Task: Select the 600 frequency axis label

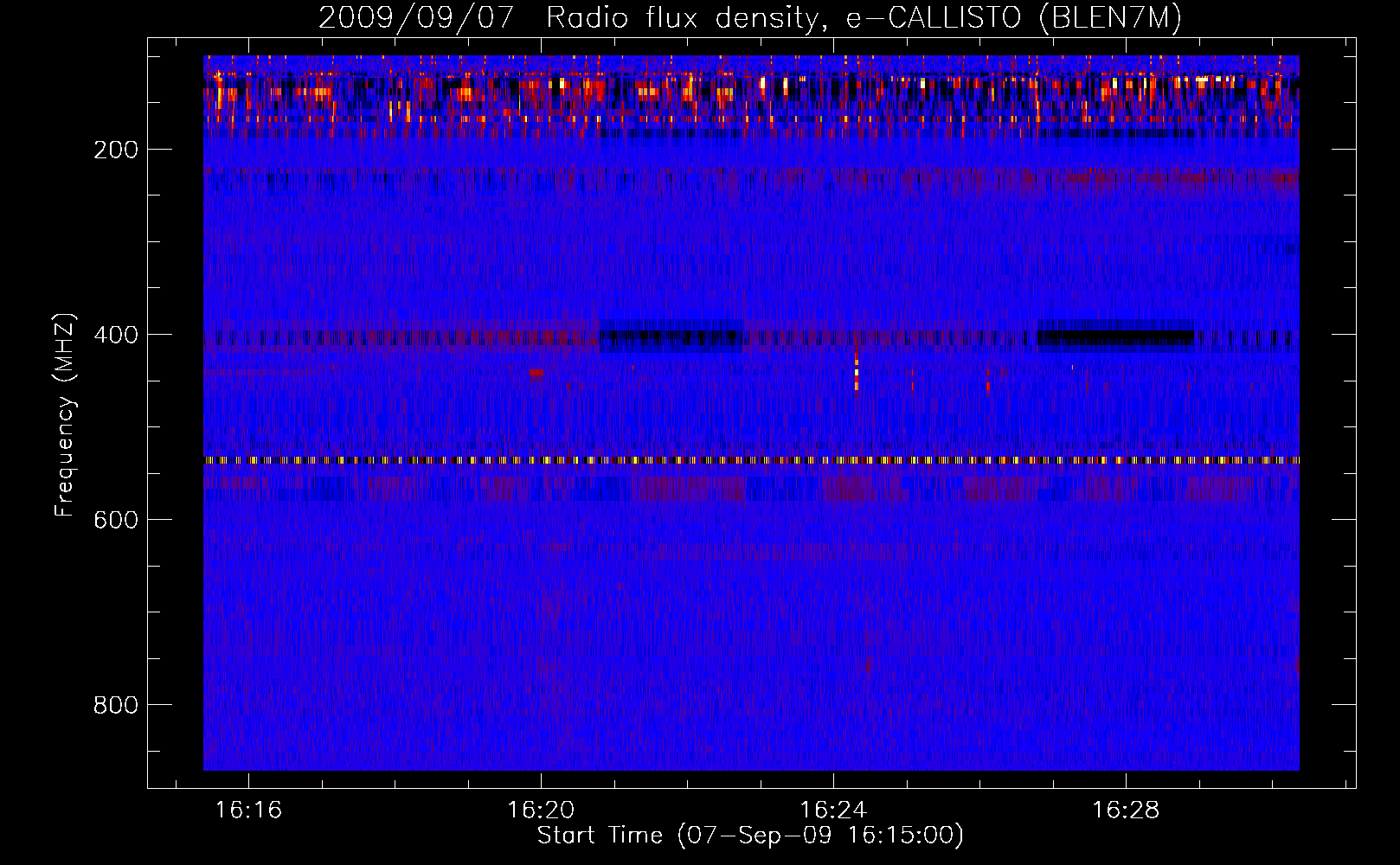Action: (x=118, y=520)
